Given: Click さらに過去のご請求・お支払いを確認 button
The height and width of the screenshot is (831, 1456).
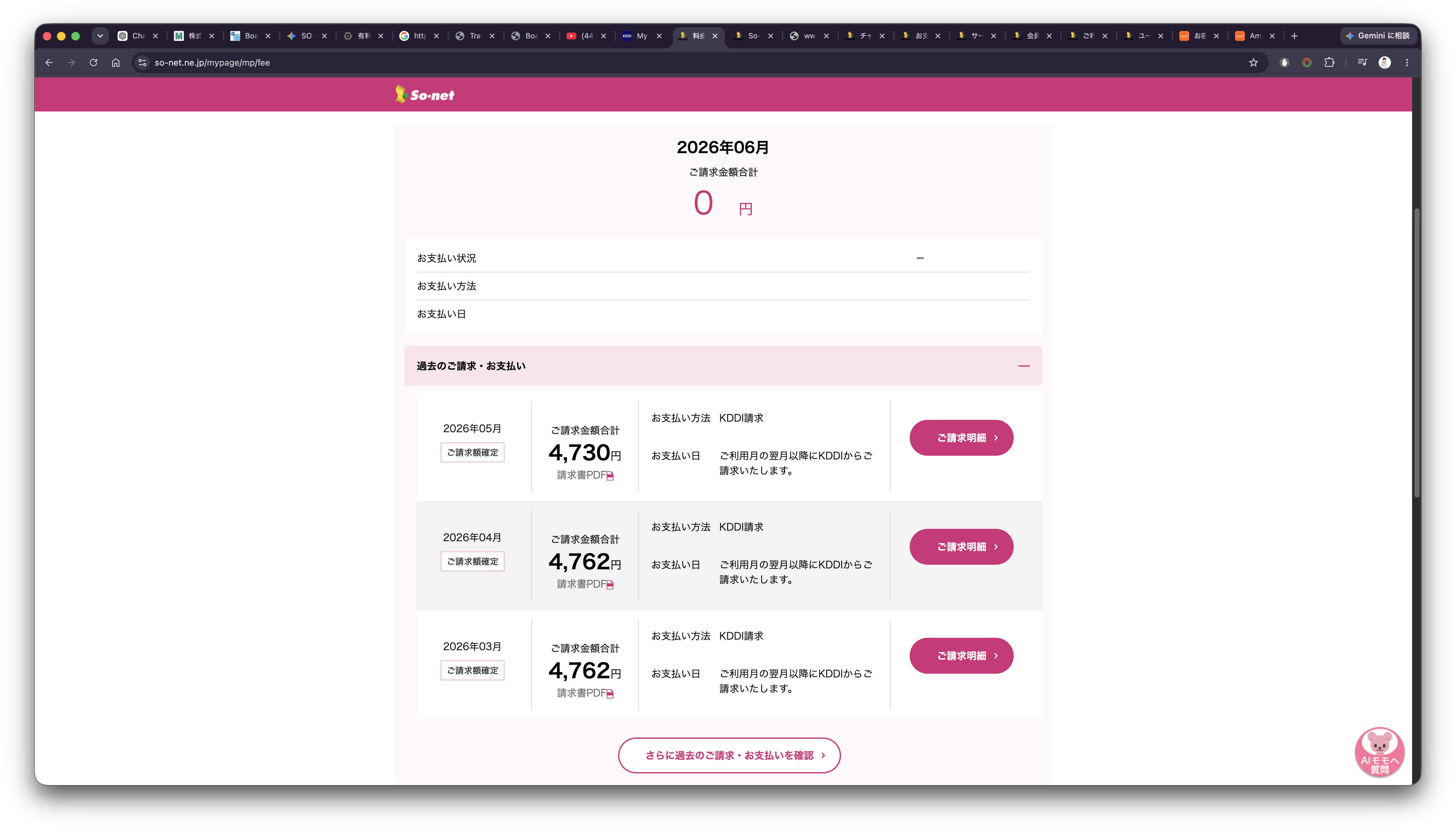Looking at the screenshot, I should click(729, 756).
